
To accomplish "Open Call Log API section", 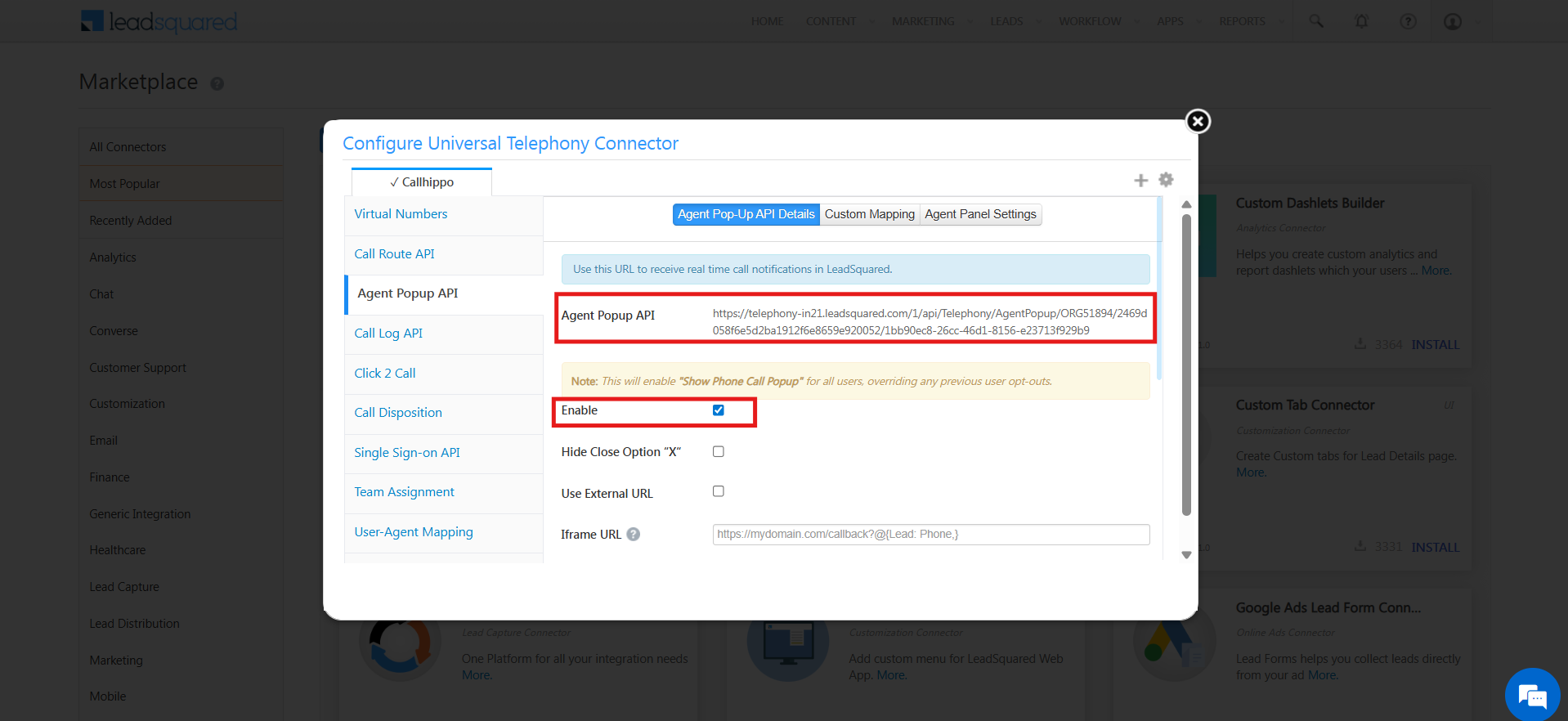I will click(444, 334).
